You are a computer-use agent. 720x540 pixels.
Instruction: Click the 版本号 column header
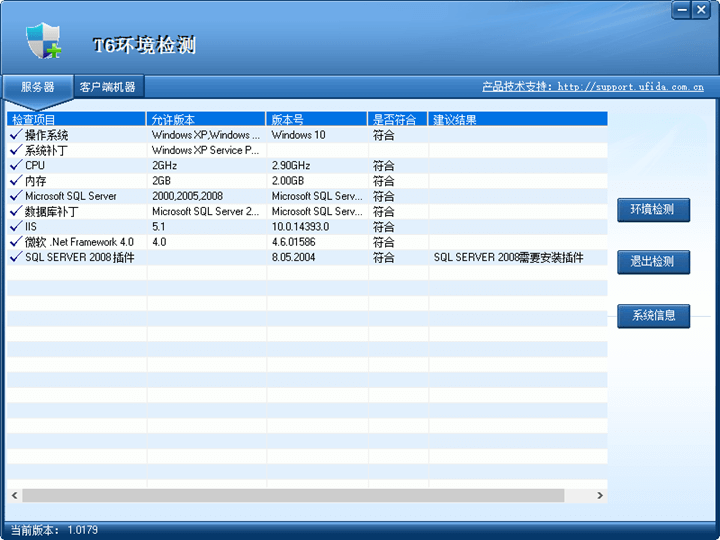(x=317, y=119)
